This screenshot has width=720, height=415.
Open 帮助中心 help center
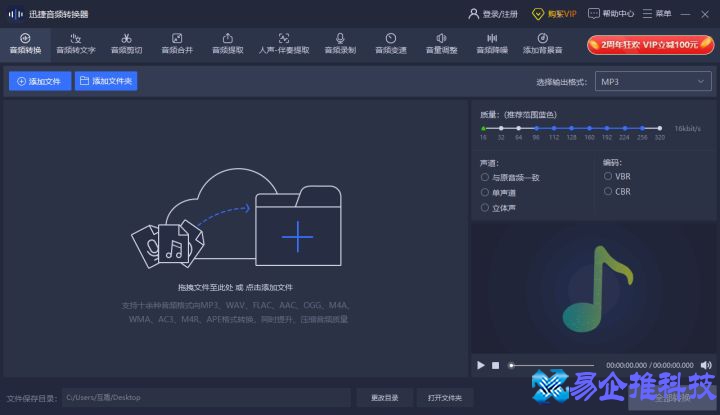click(611, 14)
